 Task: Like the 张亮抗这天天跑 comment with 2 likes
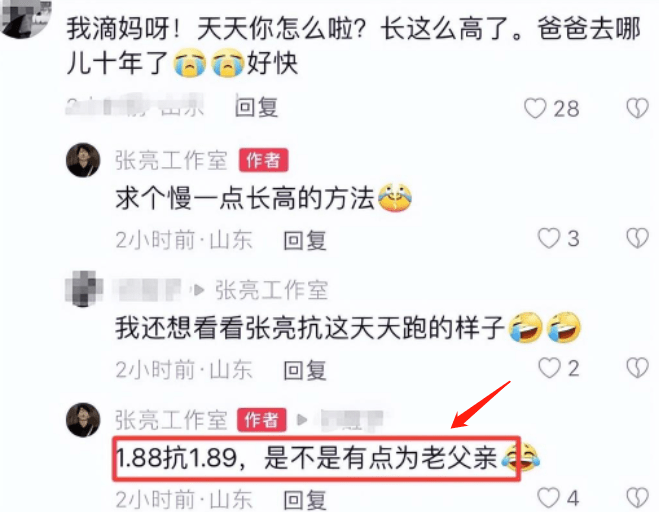point(549,368)
